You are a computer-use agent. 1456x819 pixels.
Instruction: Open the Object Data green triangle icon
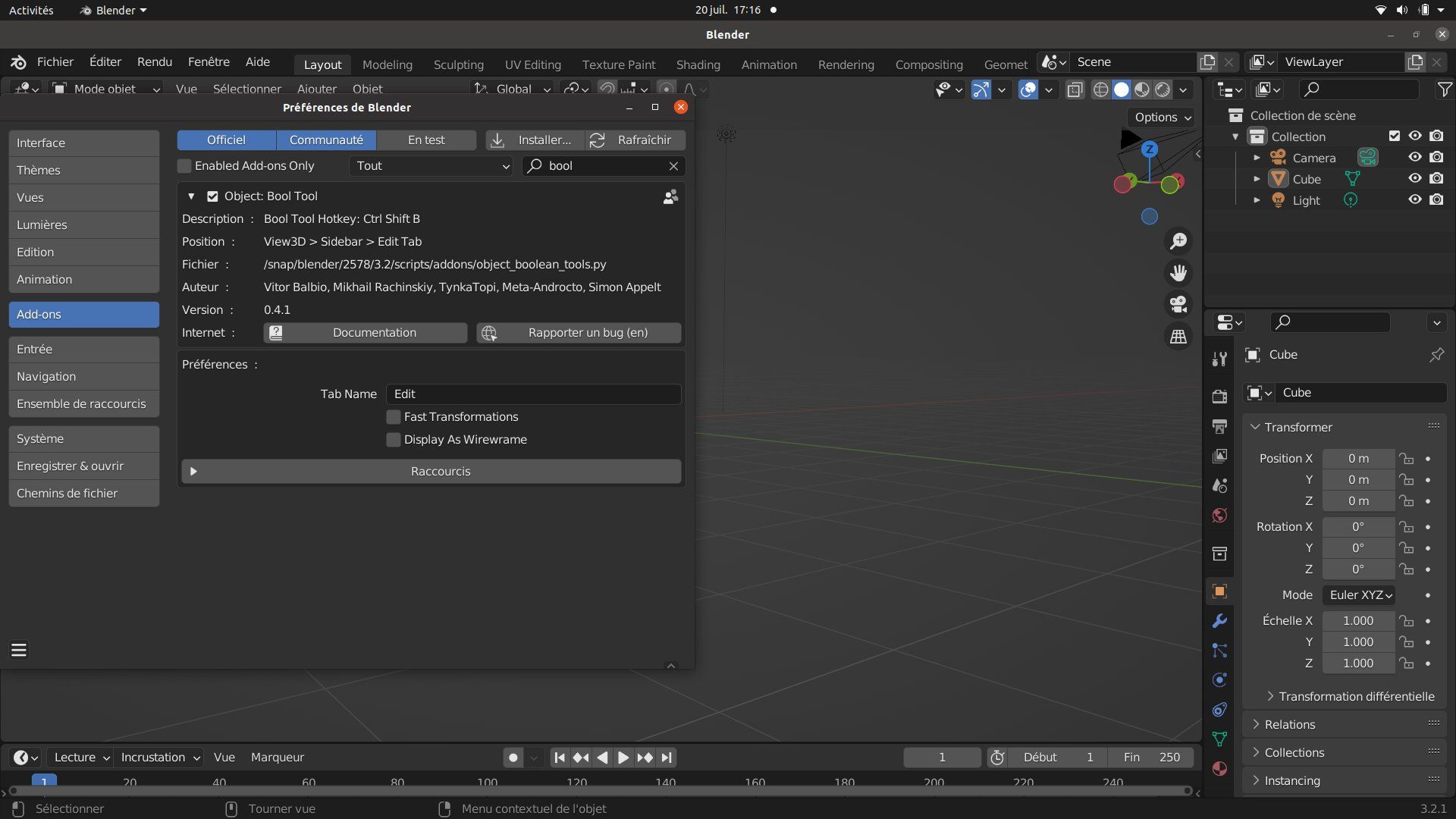[1219, 739]
